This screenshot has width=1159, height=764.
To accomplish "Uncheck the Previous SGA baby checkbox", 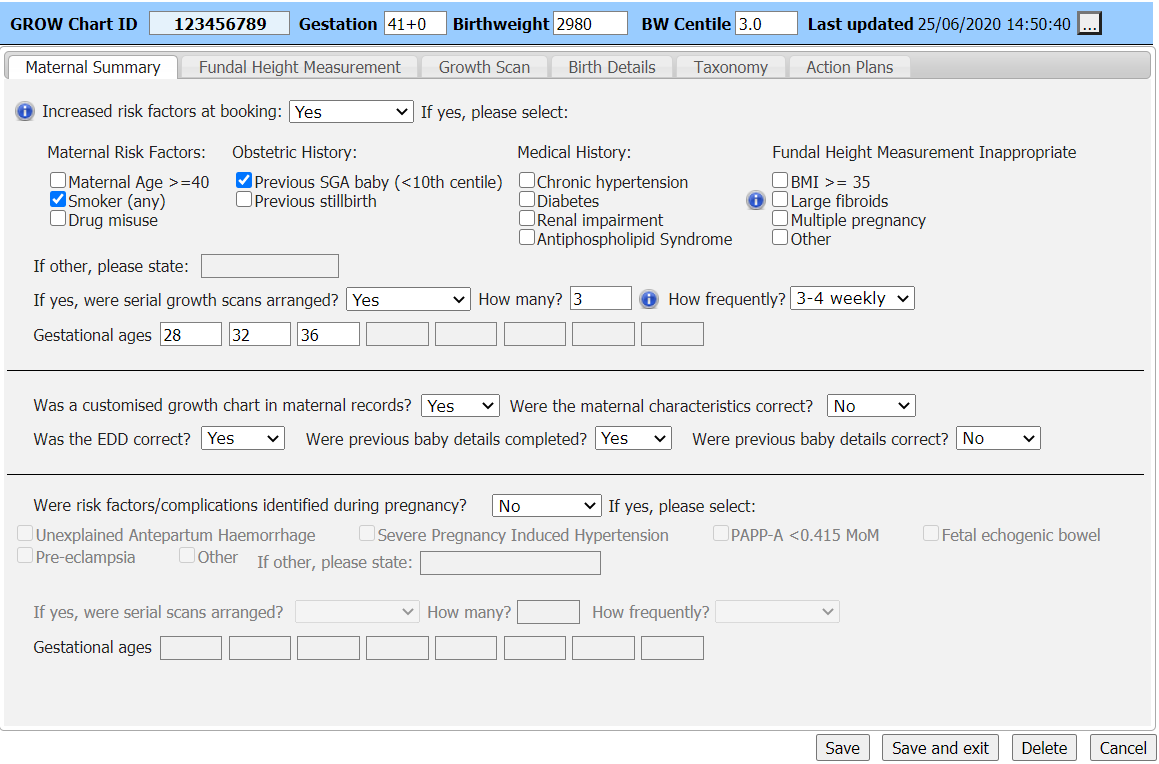I will [x=243, y=180].
